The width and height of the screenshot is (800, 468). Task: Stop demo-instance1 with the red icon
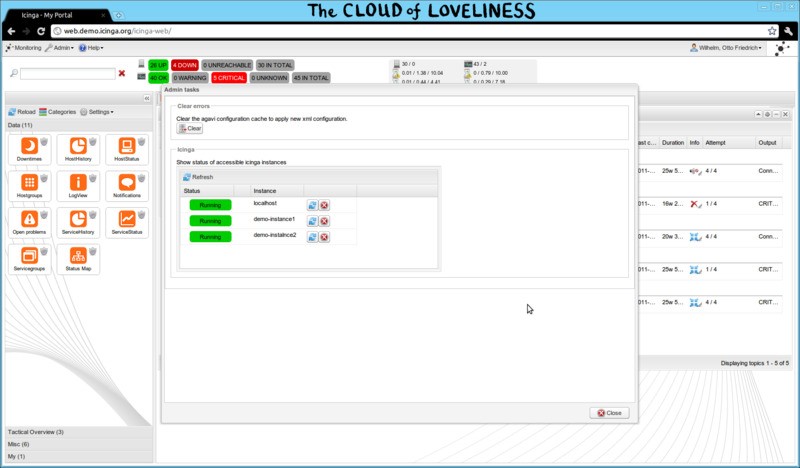tap(324, 221)
